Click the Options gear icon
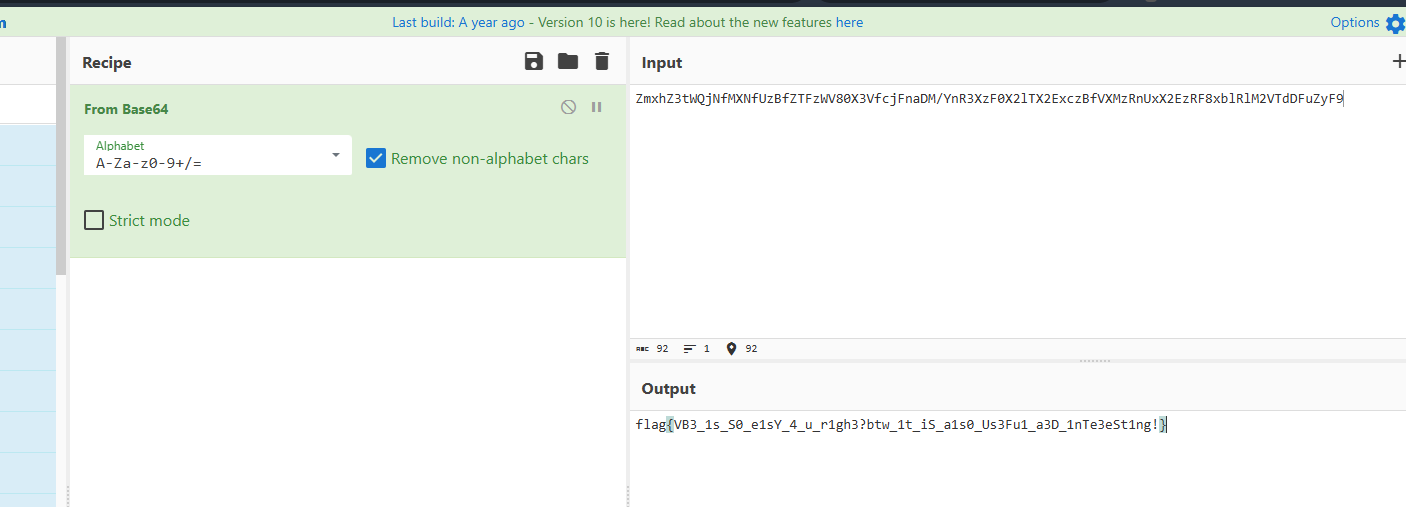 pyautogui.click(x=1395, y=23)
